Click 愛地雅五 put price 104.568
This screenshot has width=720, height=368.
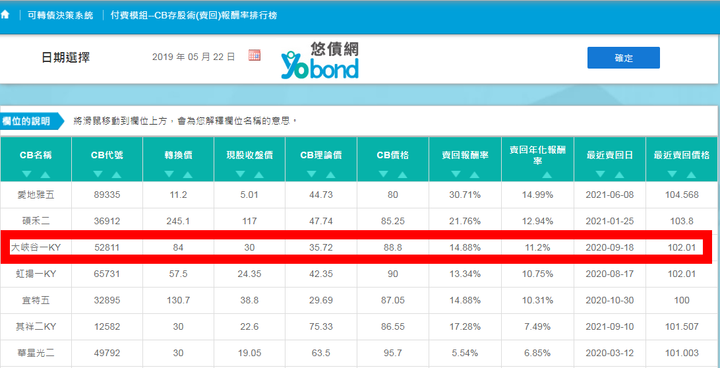coord(682,195)
